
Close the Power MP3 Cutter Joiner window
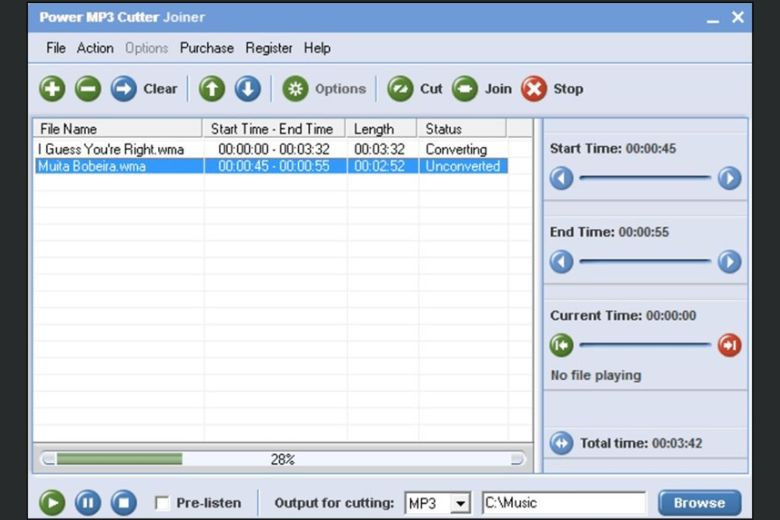(738, 17)
